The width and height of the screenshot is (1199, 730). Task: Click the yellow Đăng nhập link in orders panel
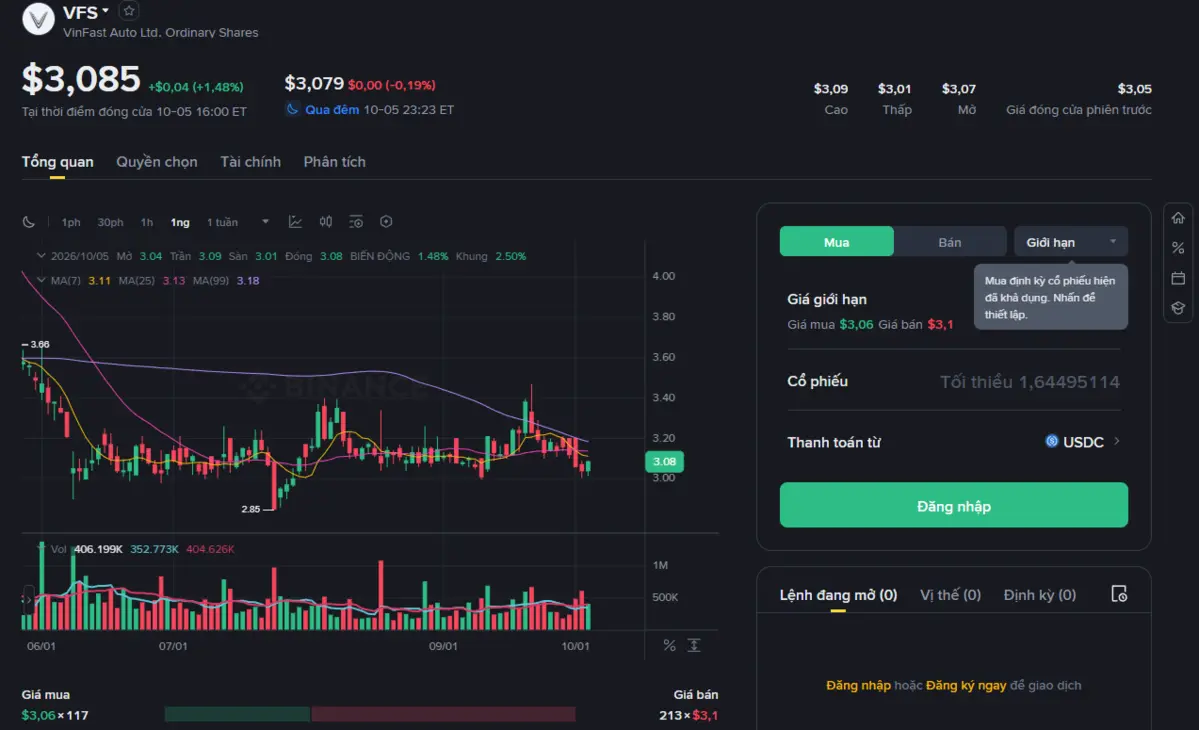click(x=858, y=685)
